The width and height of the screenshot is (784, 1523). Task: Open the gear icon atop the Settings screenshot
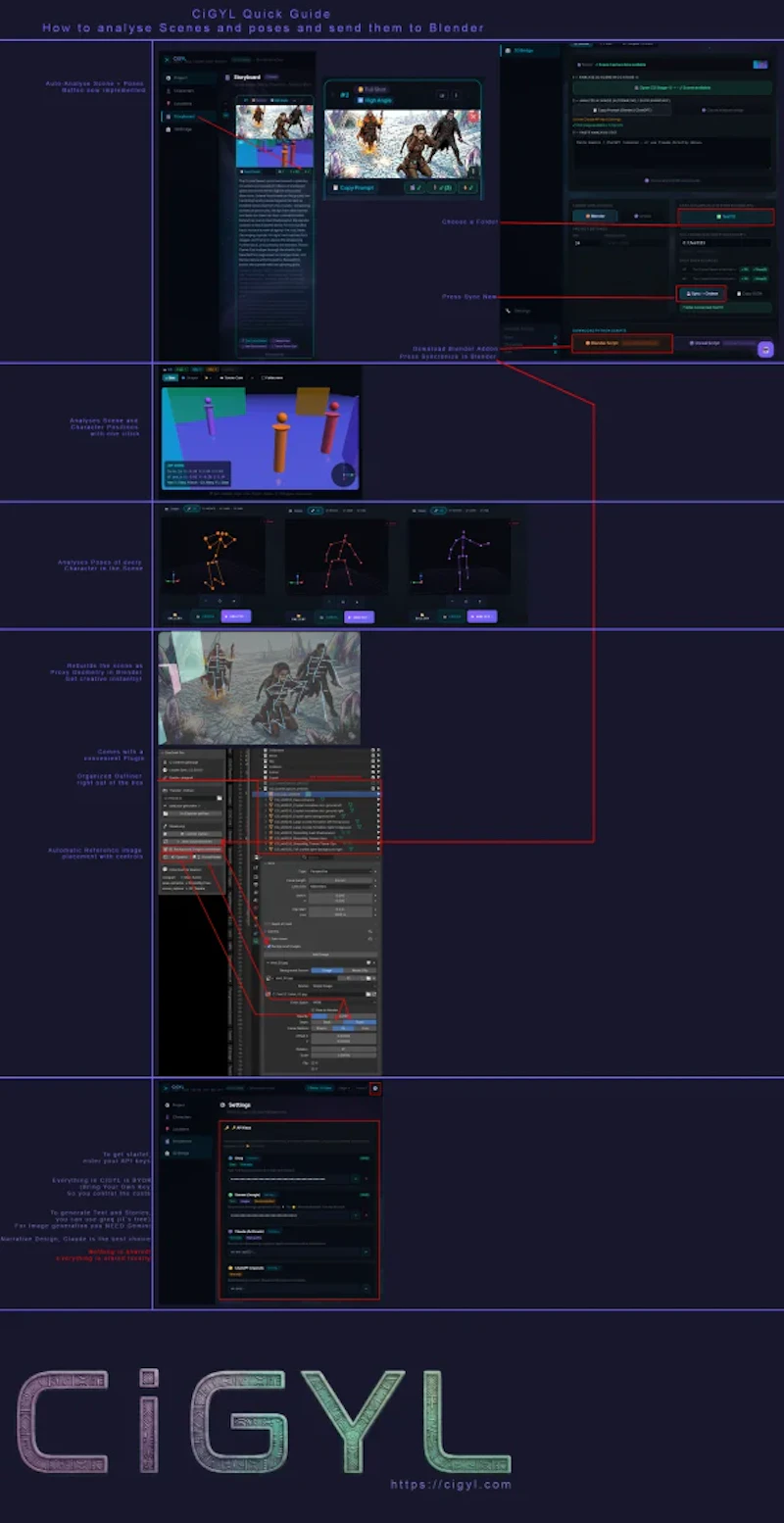(x=375, y=1089)
